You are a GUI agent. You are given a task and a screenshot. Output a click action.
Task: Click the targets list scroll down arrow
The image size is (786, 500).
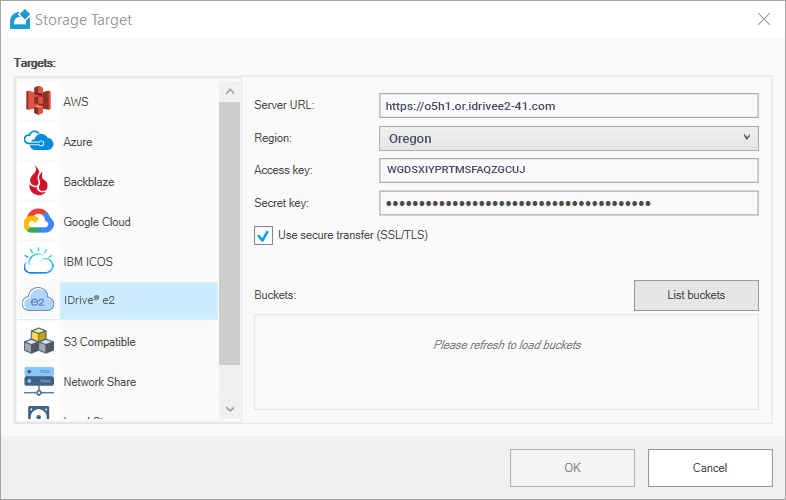(x=230, y=409)
